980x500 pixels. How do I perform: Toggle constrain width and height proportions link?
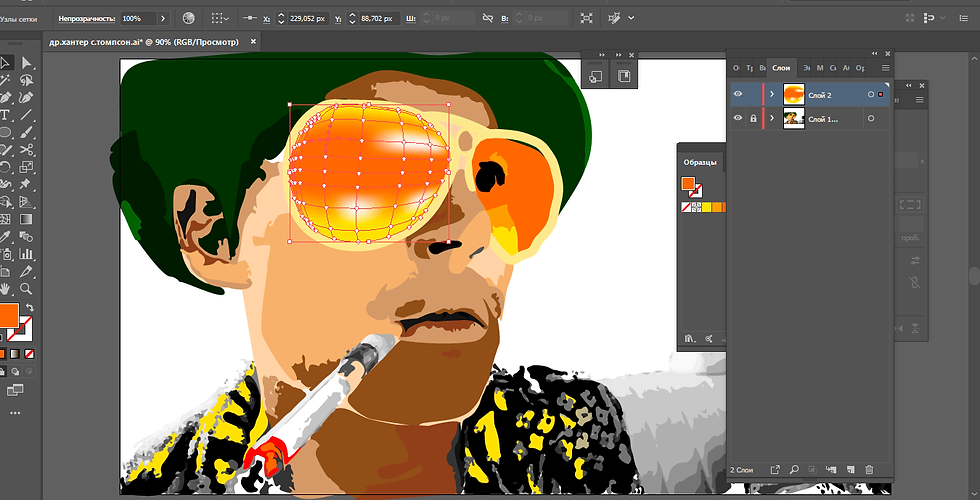[x=488, y=19]
